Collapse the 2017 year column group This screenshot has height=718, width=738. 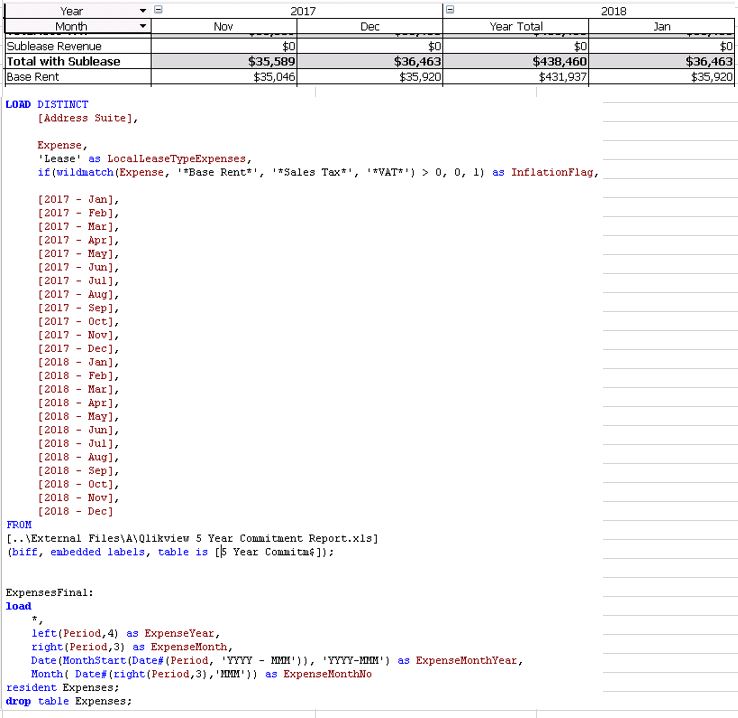pos(159,9)
